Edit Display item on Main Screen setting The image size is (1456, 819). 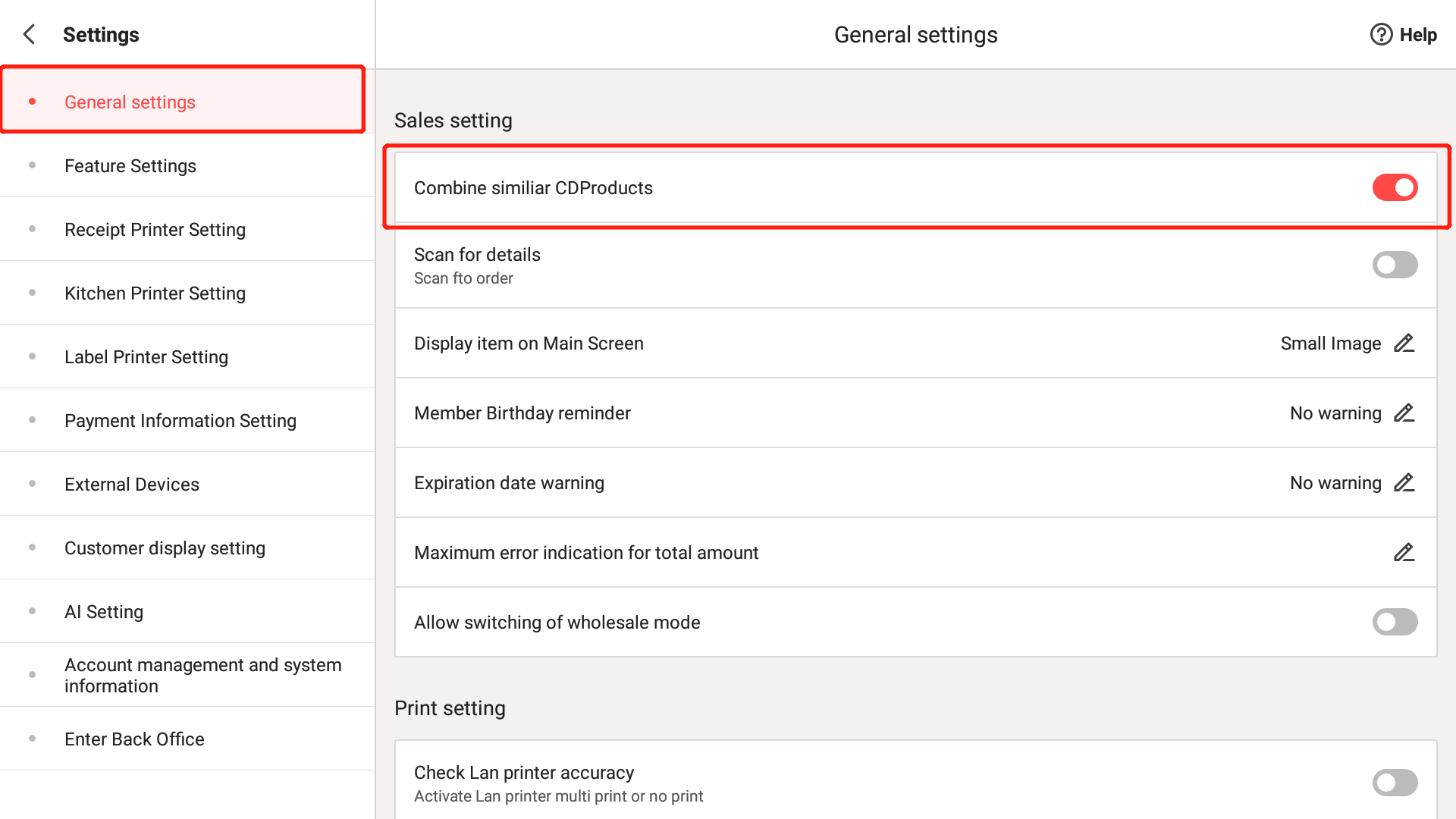(1404, 344)
